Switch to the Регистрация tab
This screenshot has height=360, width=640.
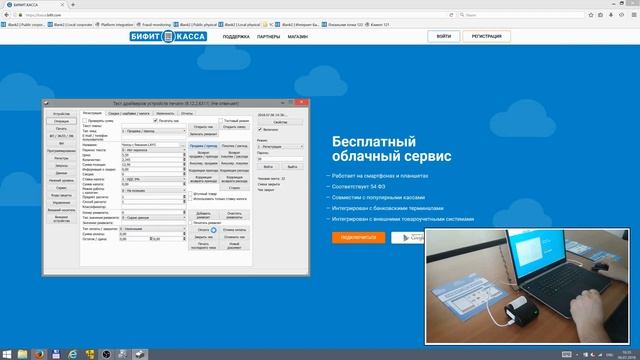pyautogui.click(x=92, y=113)
